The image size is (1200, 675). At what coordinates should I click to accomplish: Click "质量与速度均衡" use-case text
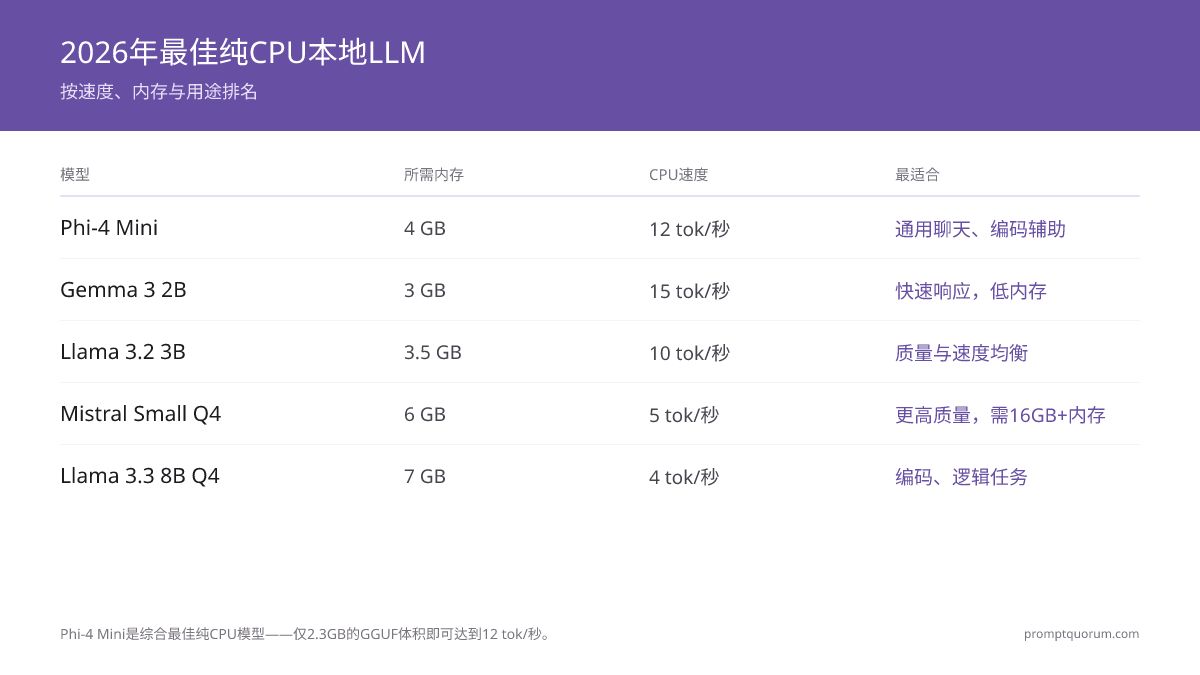pos(961,353)
